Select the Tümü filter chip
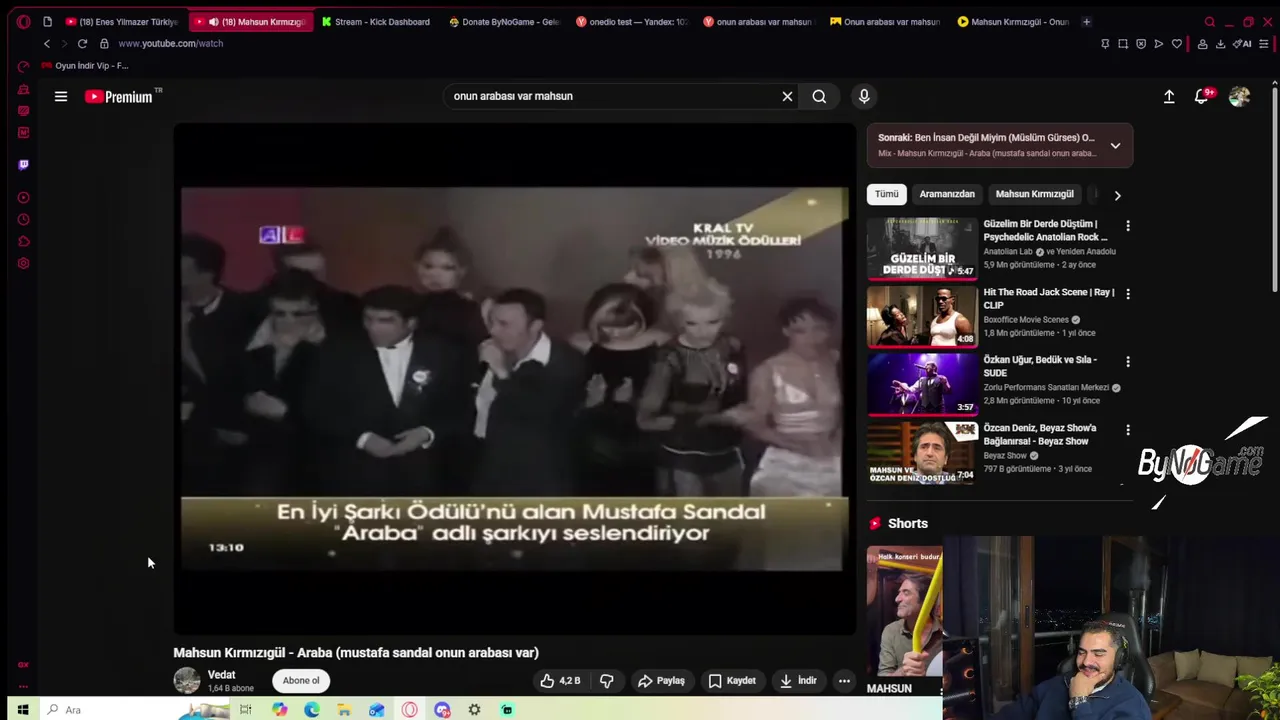1280x720 pixels. (886, 194)
